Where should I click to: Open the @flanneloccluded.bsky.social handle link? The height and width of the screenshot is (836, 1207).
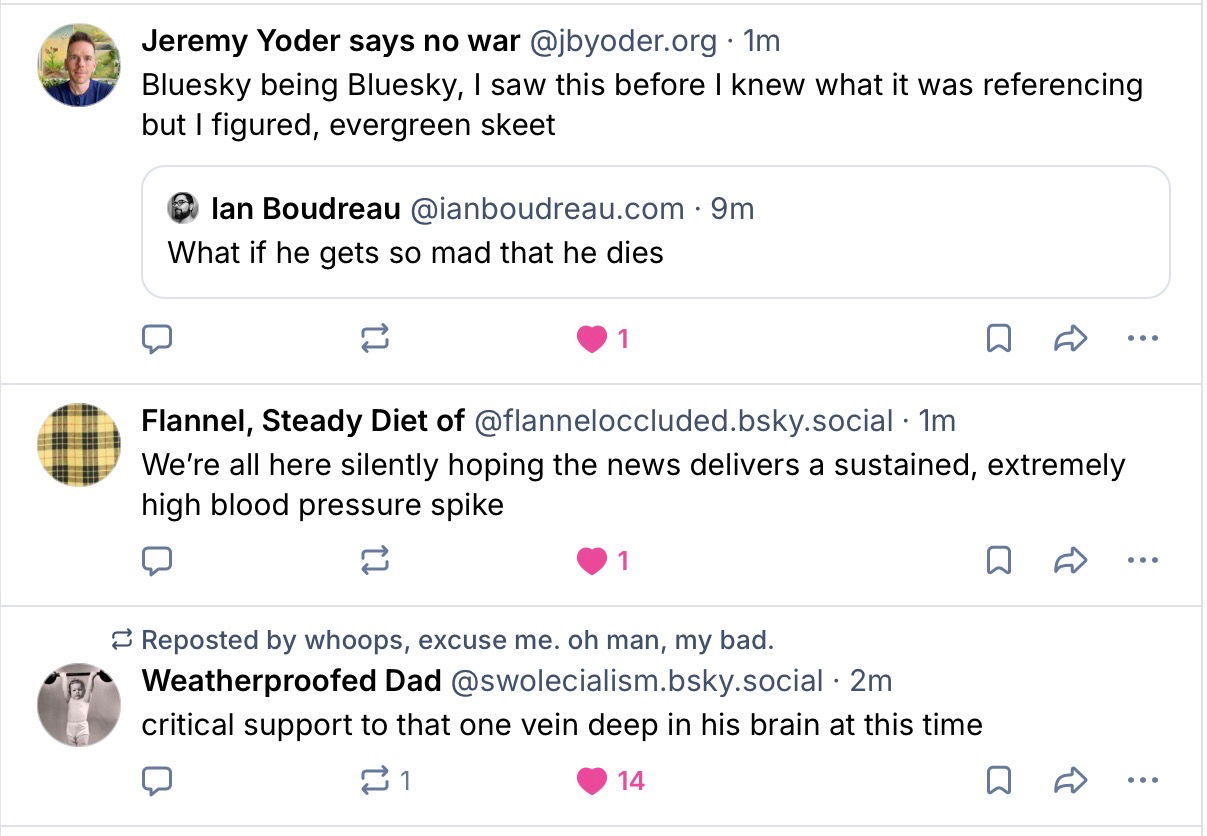coord(683,421)
